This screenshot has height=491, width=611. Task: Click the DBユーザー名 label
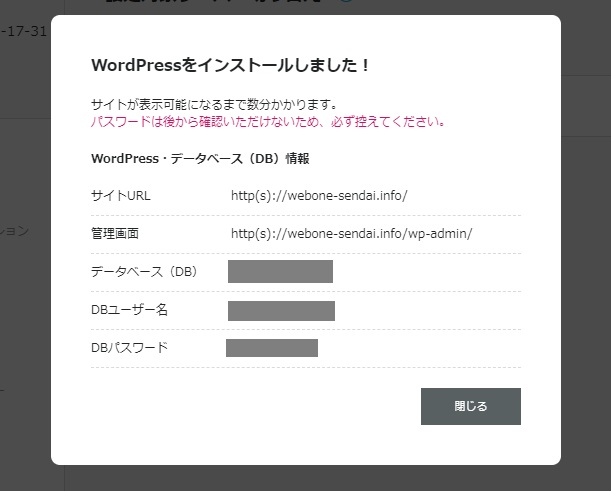[129, 310]
